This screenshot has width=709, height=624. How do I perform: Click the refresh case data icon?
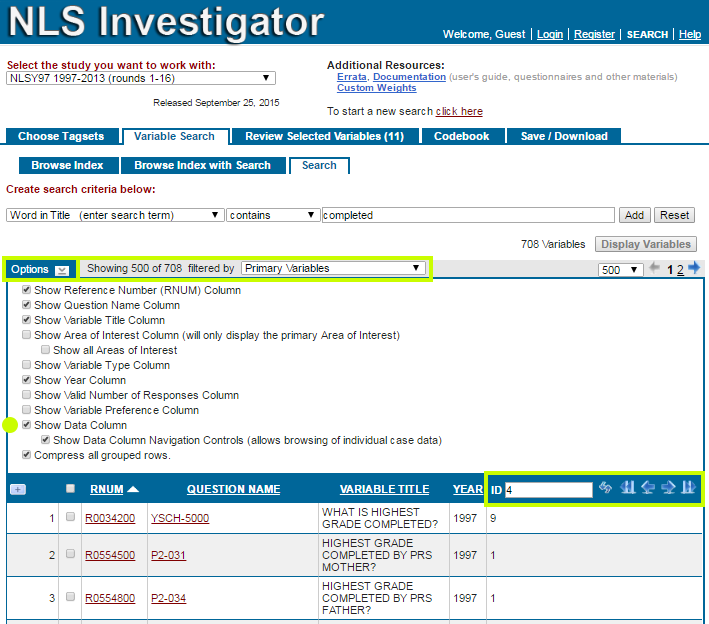click(x=605, y=487)
